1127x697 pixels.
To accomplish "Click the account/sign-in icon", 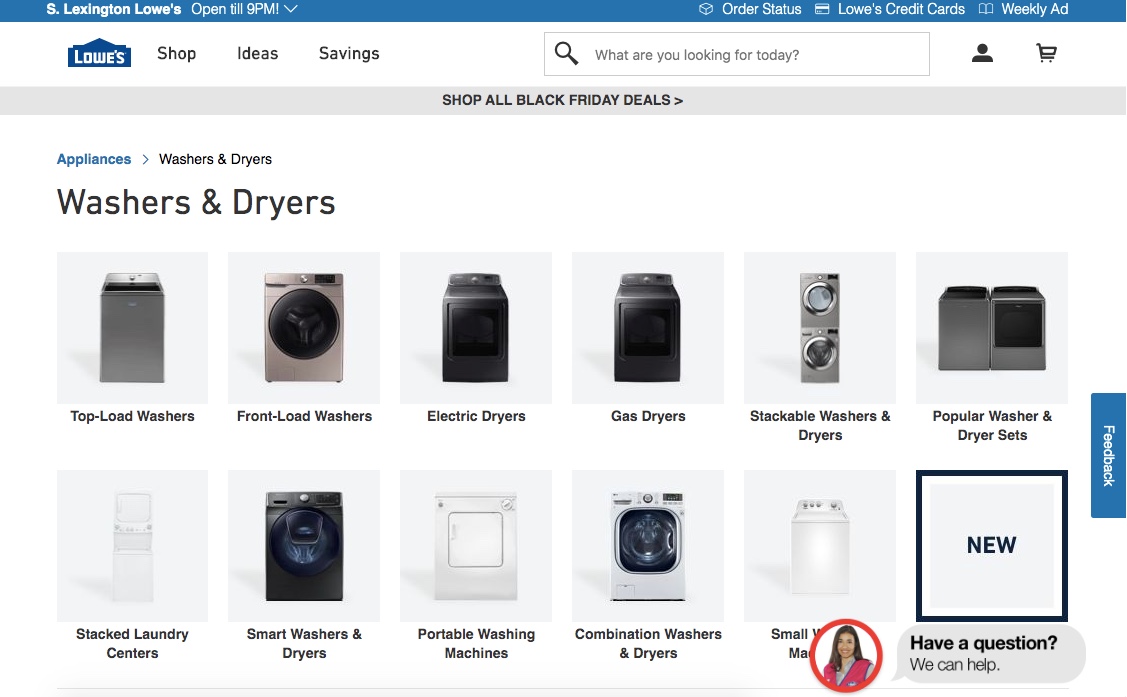I will (982, 53).
